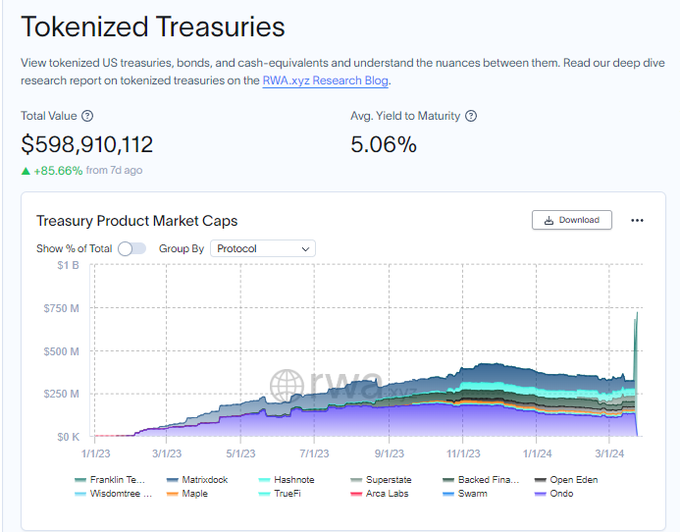Click the Treasury Product Market Caps title
Screen dimensions: 680x532
pos(137,221)
